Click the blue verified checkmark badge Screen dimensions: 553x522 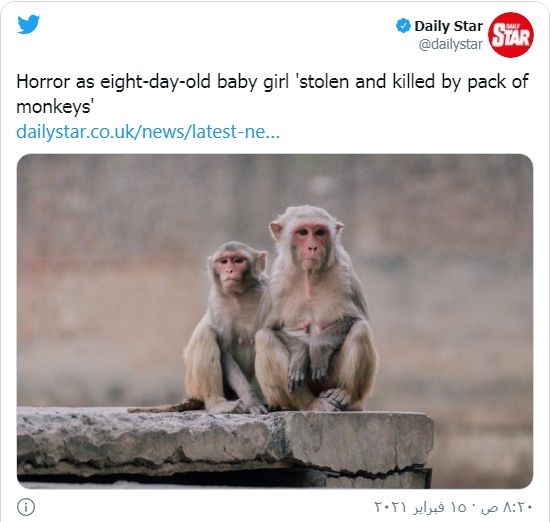pyautogui.click(x=403, y=26)
